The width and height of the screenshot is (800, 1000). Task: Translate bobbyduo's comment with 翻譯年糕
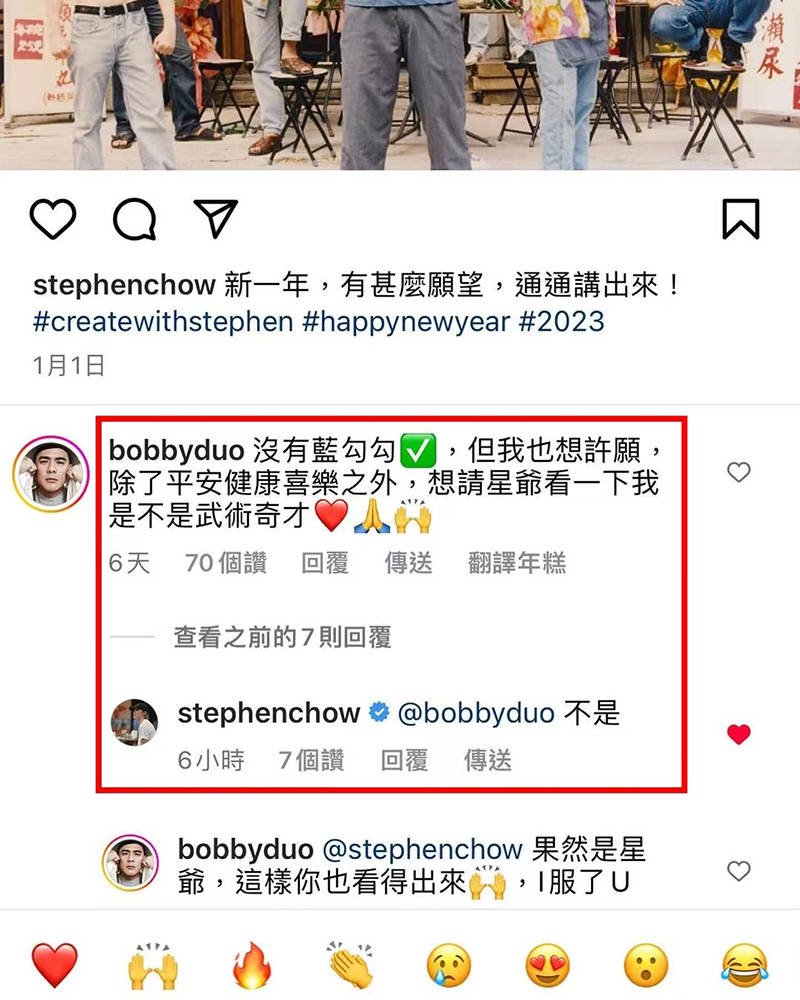(x=517, y=562)
